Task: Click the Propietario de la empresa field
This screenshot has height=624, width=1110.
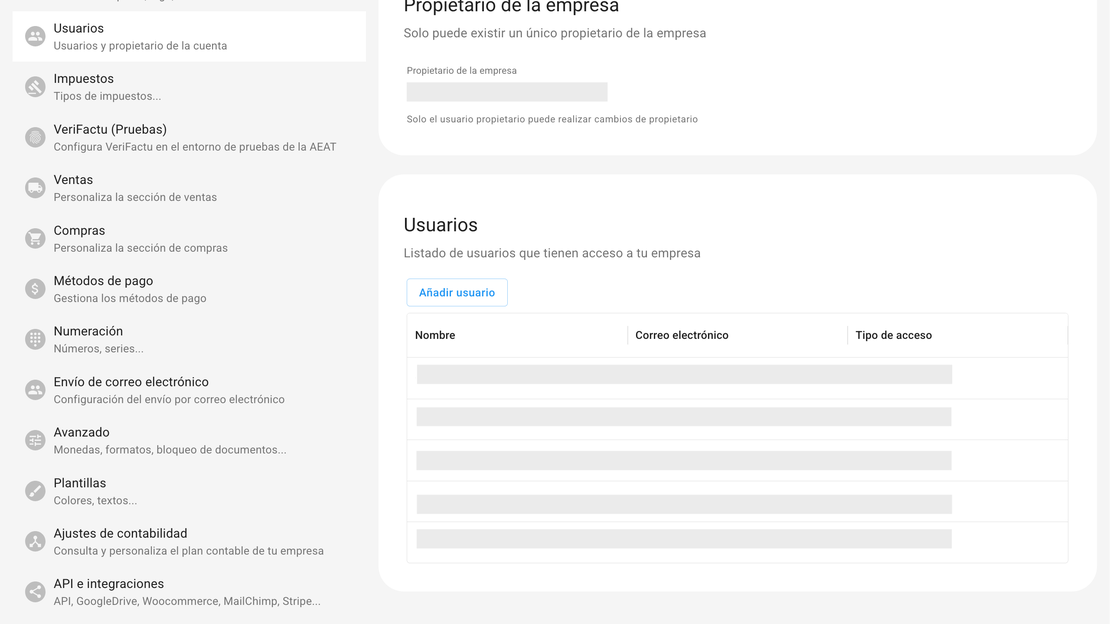Action: 507,92
